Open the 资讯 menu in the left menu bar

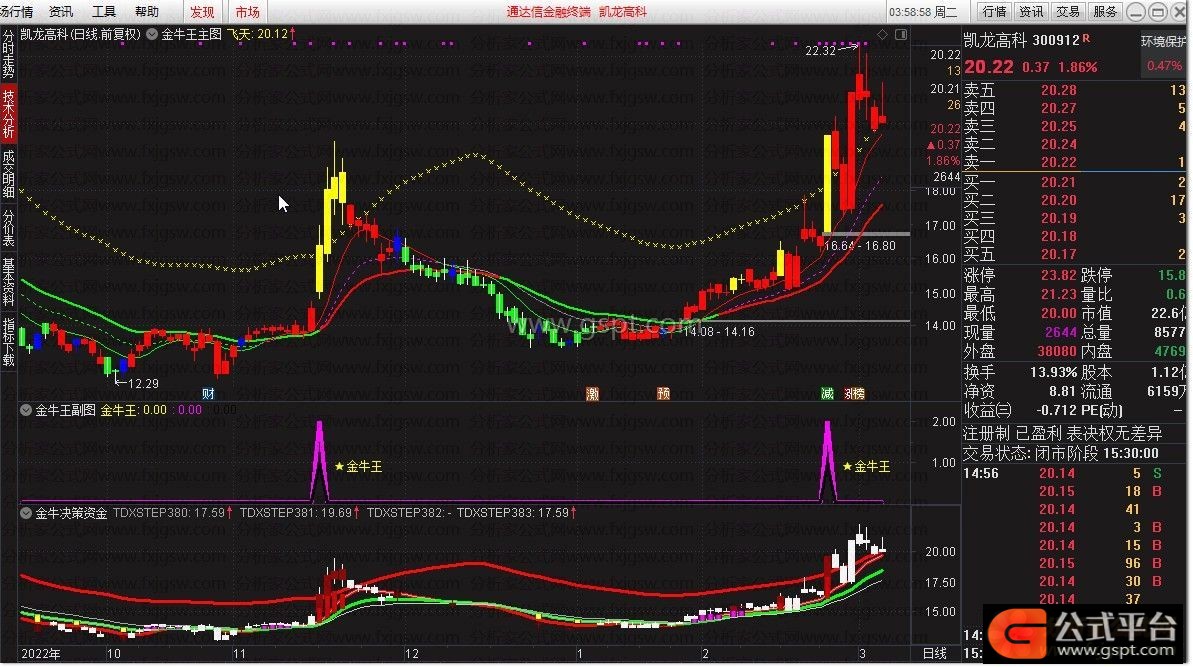coord(61,11)
